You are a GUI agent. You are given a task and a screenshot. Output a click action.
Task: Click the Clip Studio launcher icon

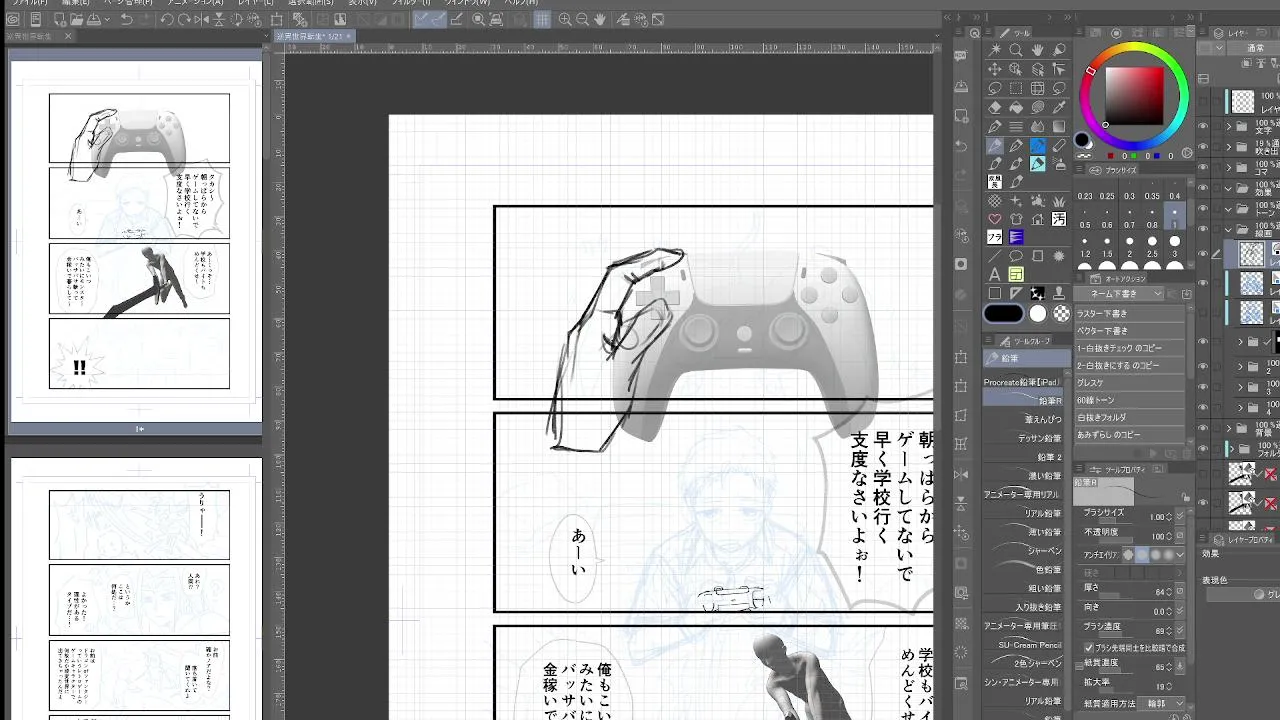pos(14,20)
